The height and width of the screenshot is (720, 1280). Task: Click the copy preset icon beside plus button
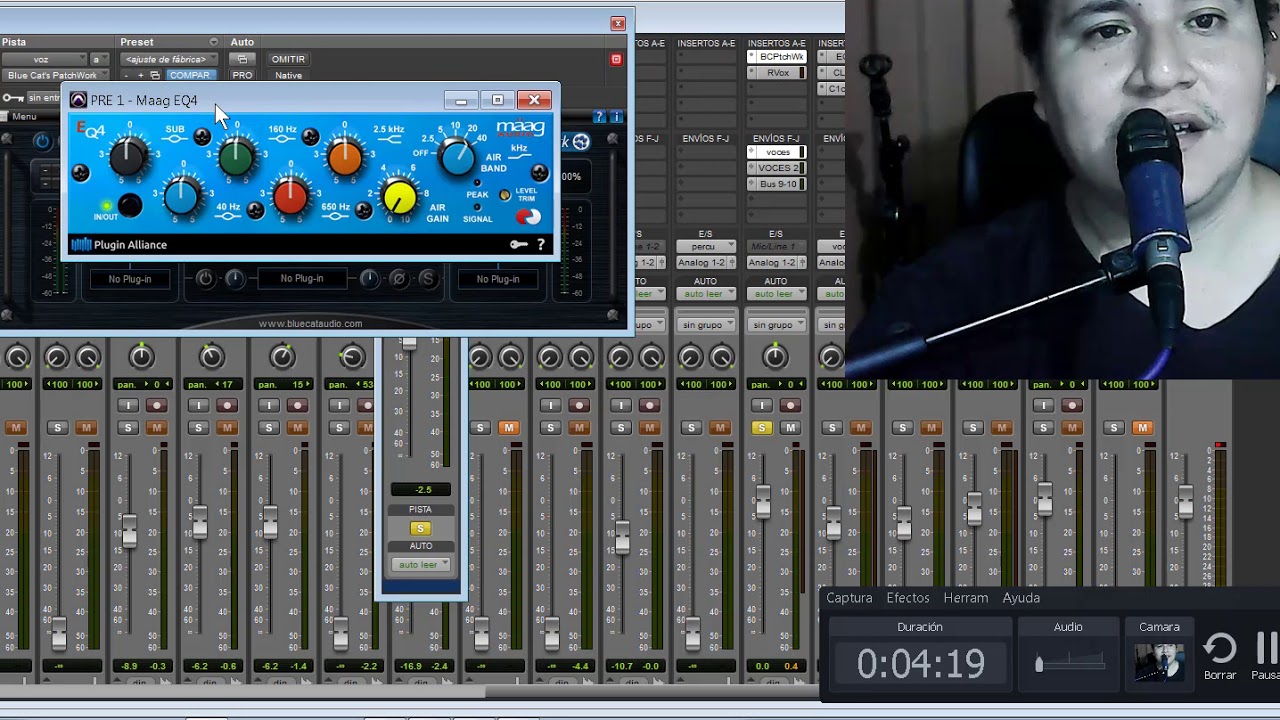155,75
